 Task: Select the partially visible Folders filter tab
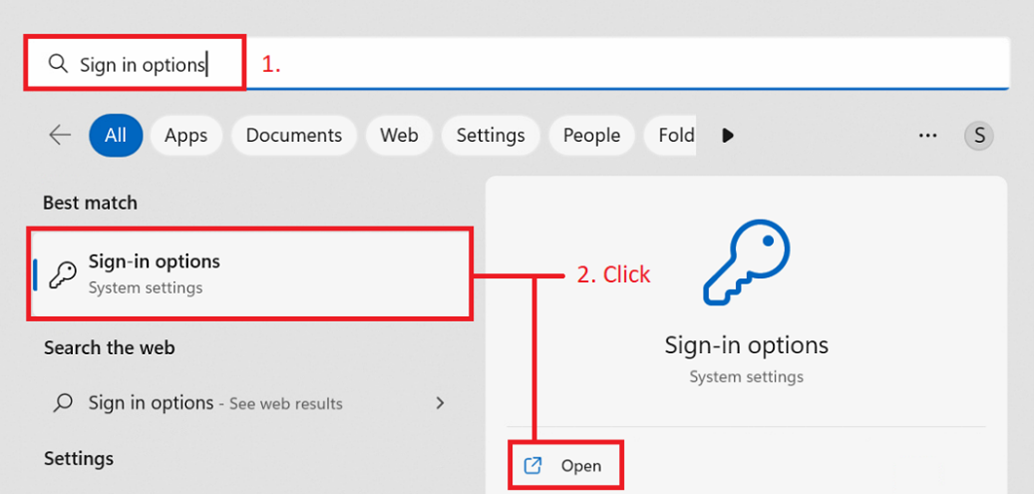click(676, 135)
